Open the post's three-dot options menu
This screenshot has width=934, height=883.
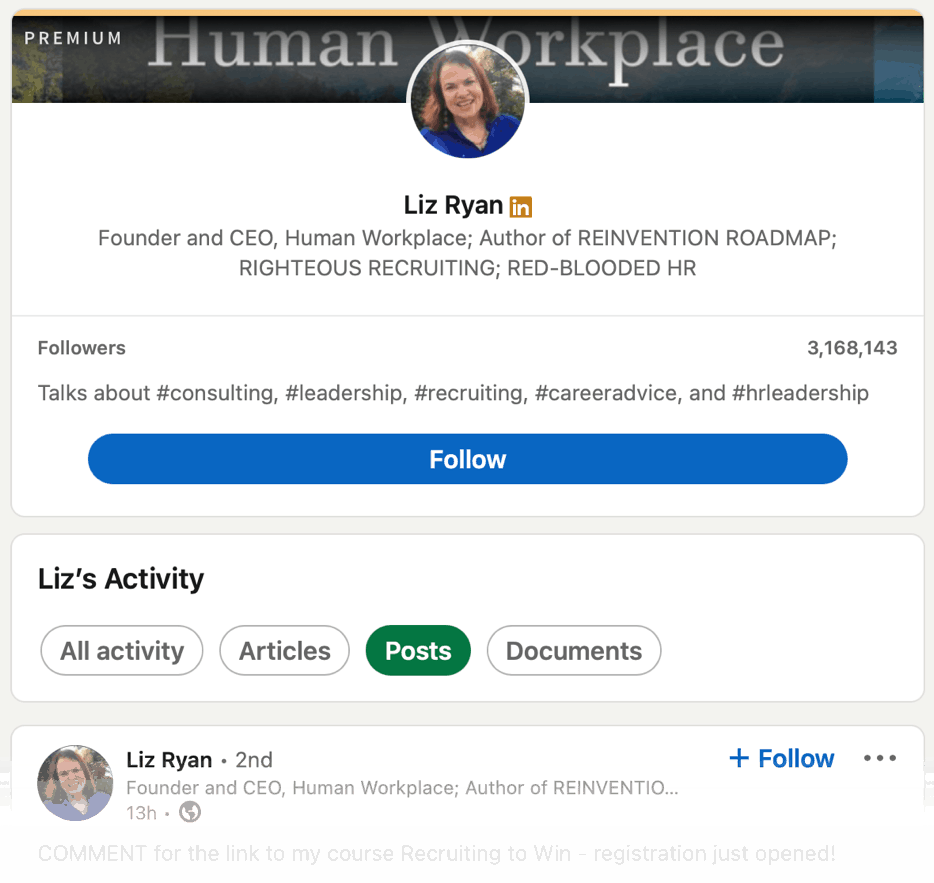click(879, 759)
